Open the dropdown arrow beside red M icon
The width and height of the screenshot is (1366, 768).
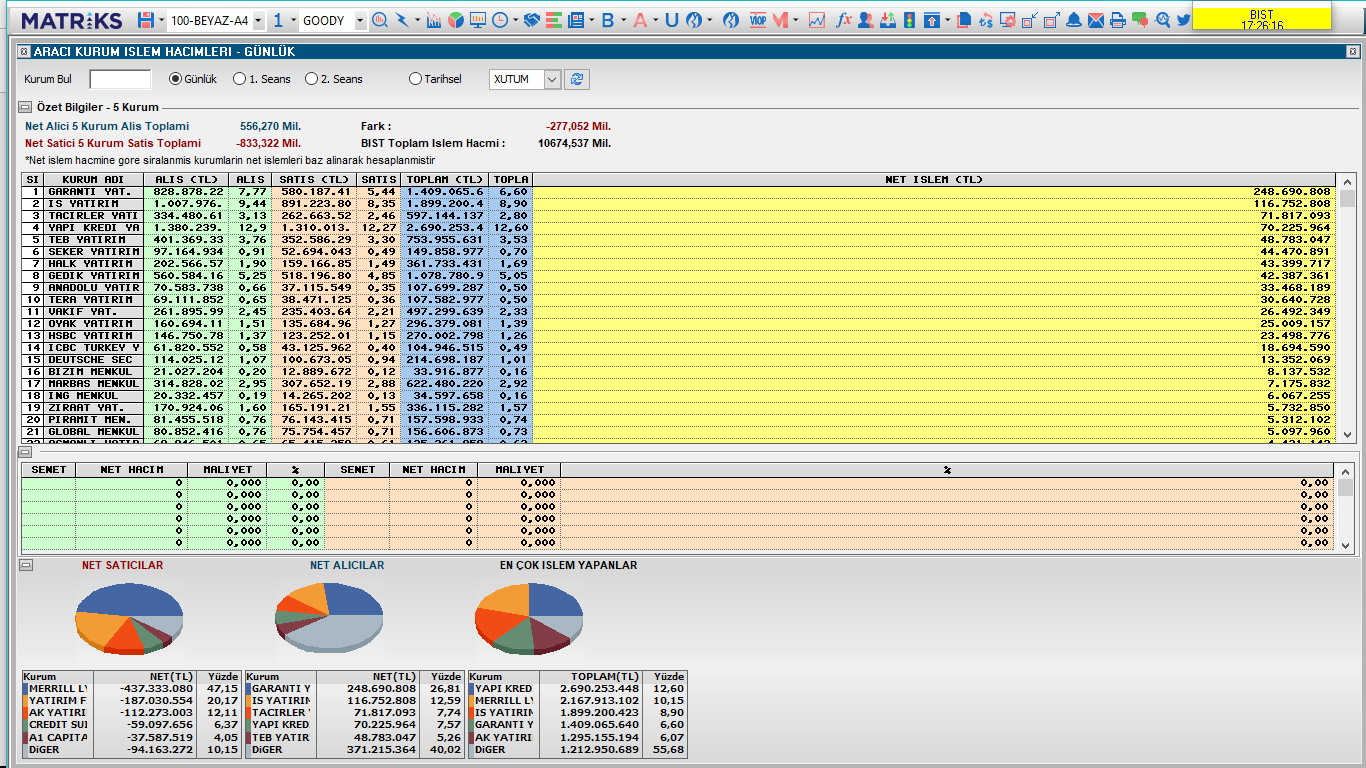(x=795, y=20)
